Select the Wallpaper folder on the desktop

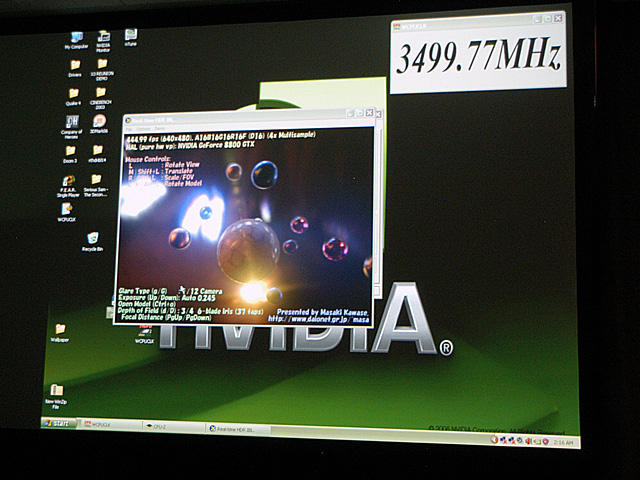coord(60,333)
